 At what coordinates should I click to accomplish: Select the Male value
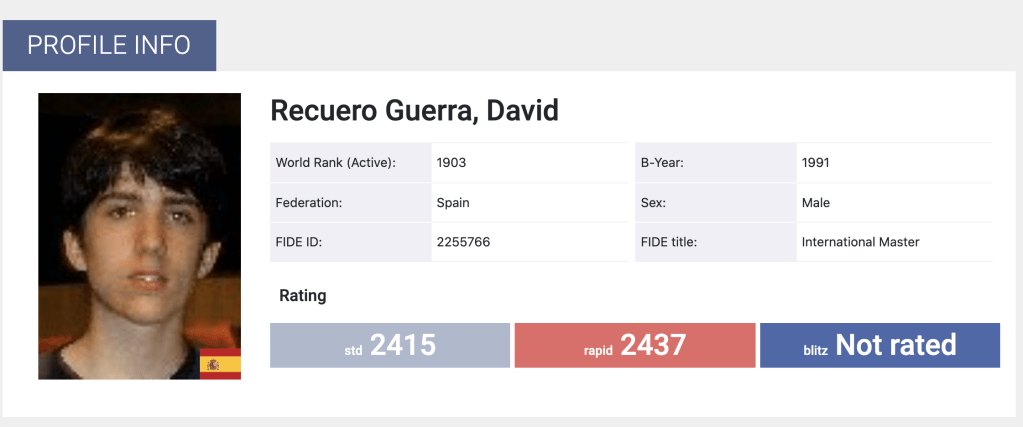(816, 203)
